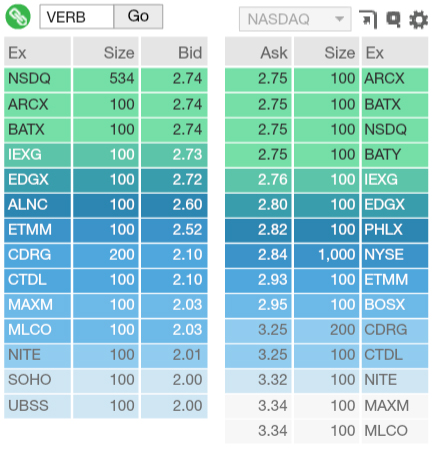Click the Ask column header
The height and width of the screenshot is (456, 433).
click(258, 52)
